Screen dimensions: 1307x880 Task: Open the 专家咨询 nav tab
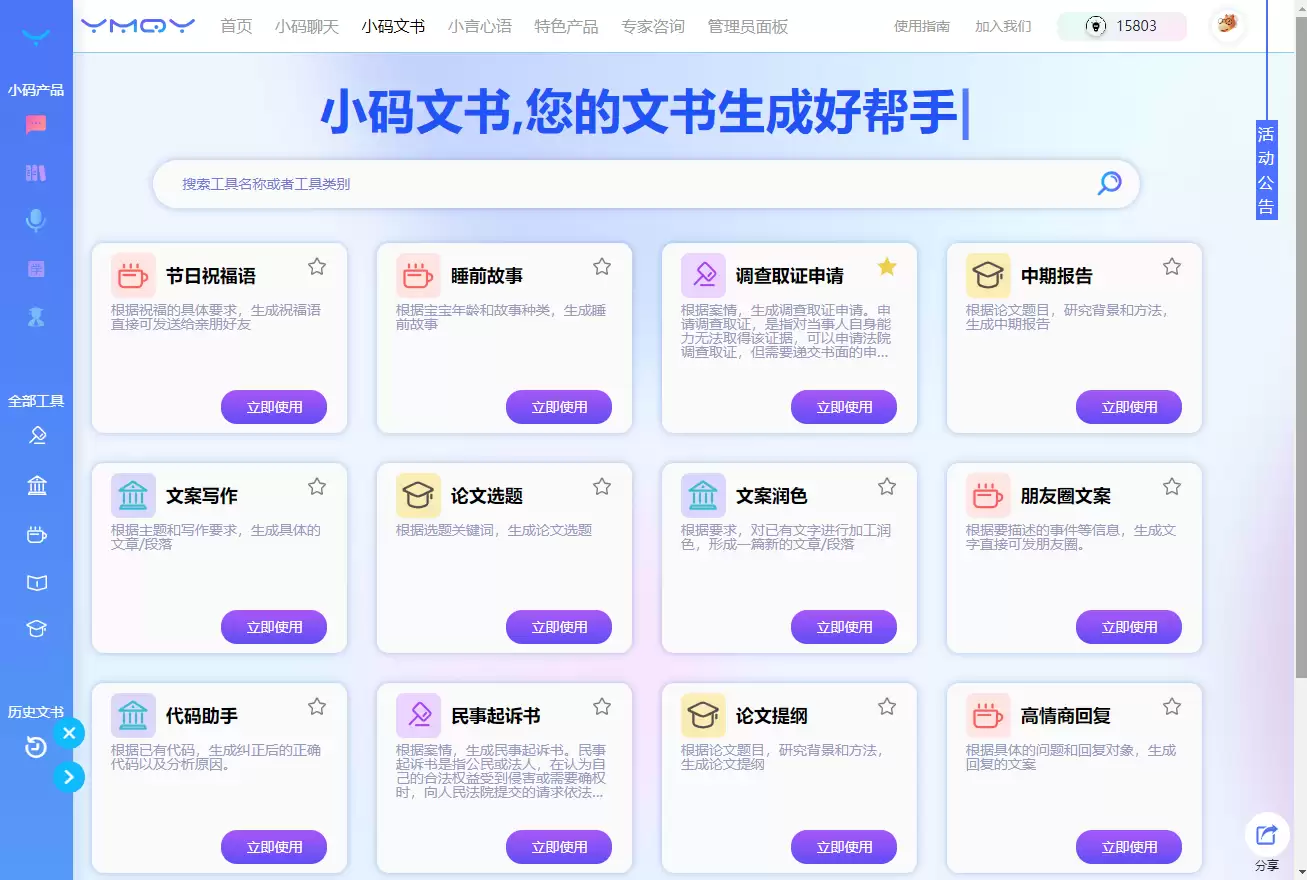[653, 26]
